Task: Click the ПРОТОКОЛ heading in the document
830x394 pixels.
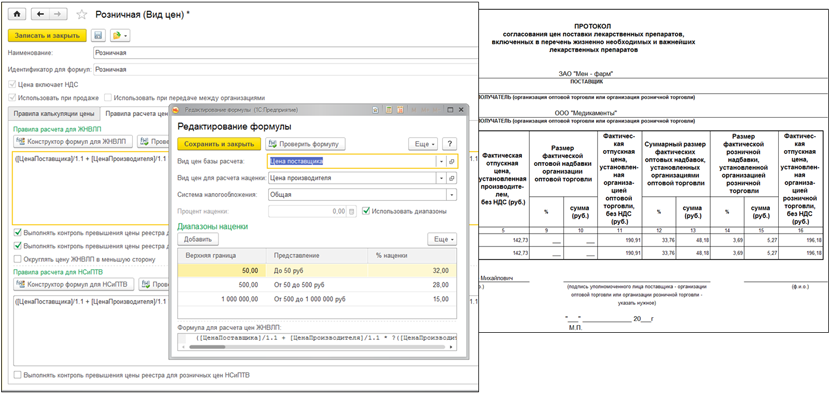Action: pos(592,26)
